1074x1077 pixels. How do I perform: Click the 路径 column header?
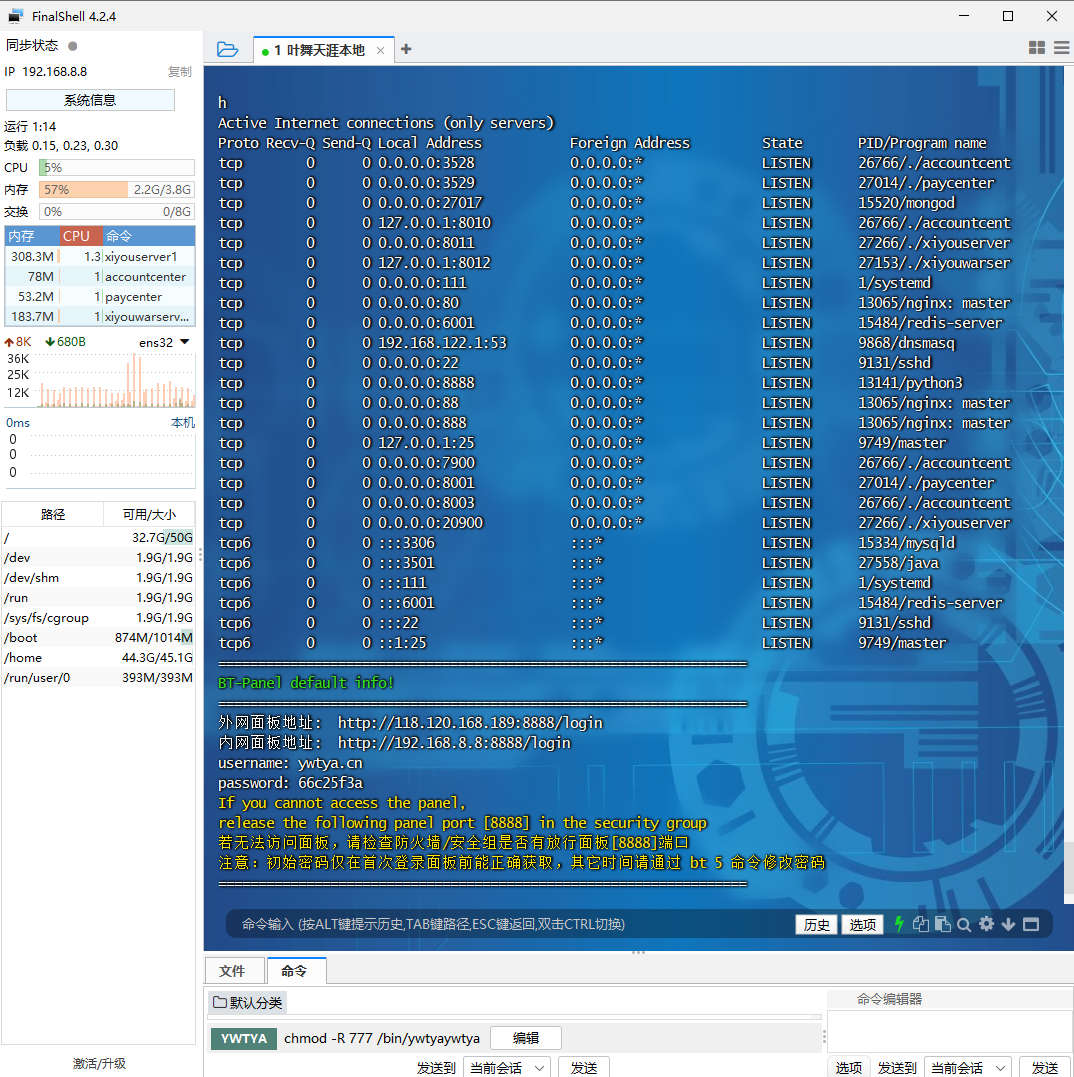(x=53, y=514)
